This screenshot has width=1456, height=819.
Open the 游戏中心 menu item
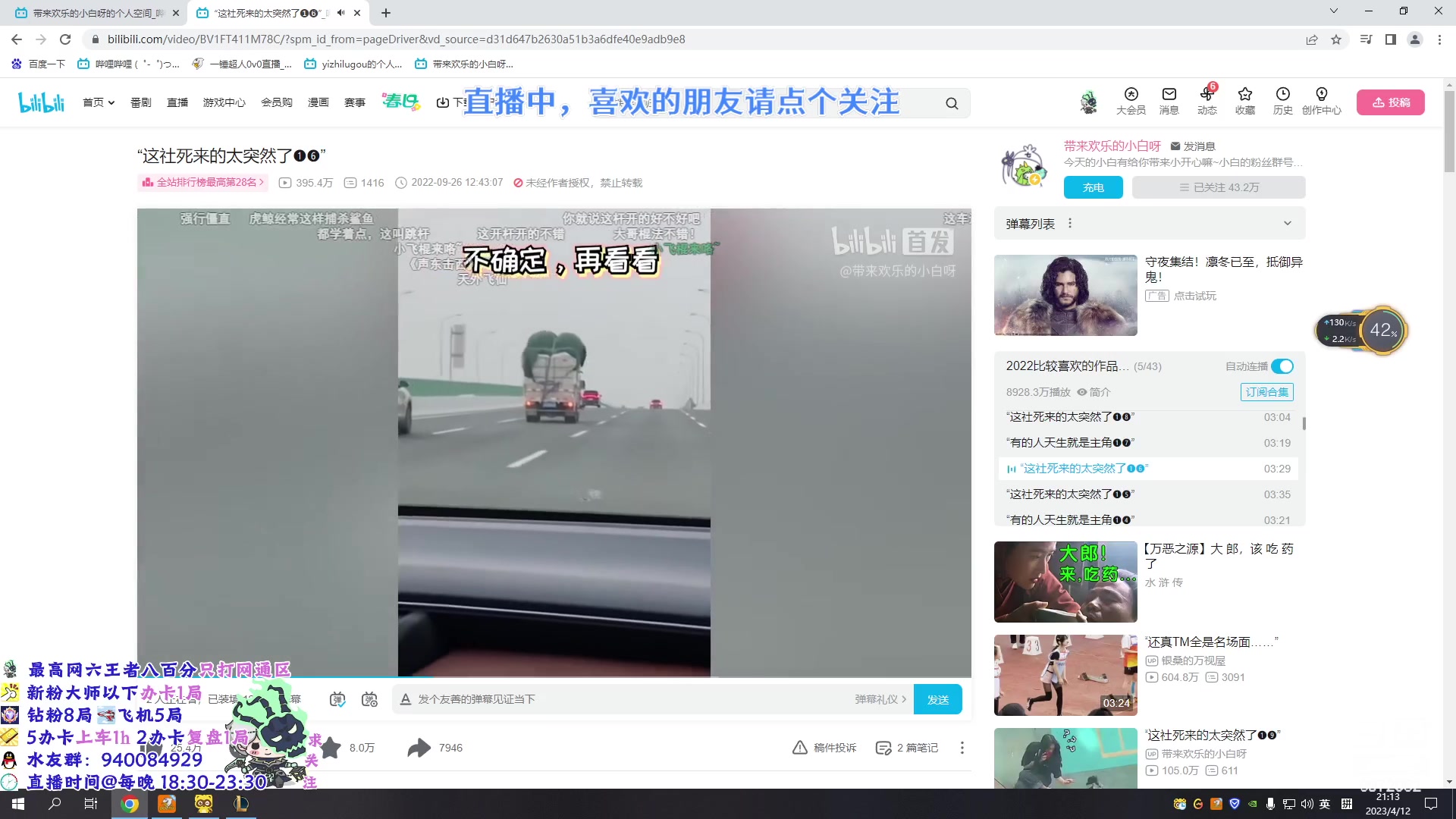click(x=224, y=102)
